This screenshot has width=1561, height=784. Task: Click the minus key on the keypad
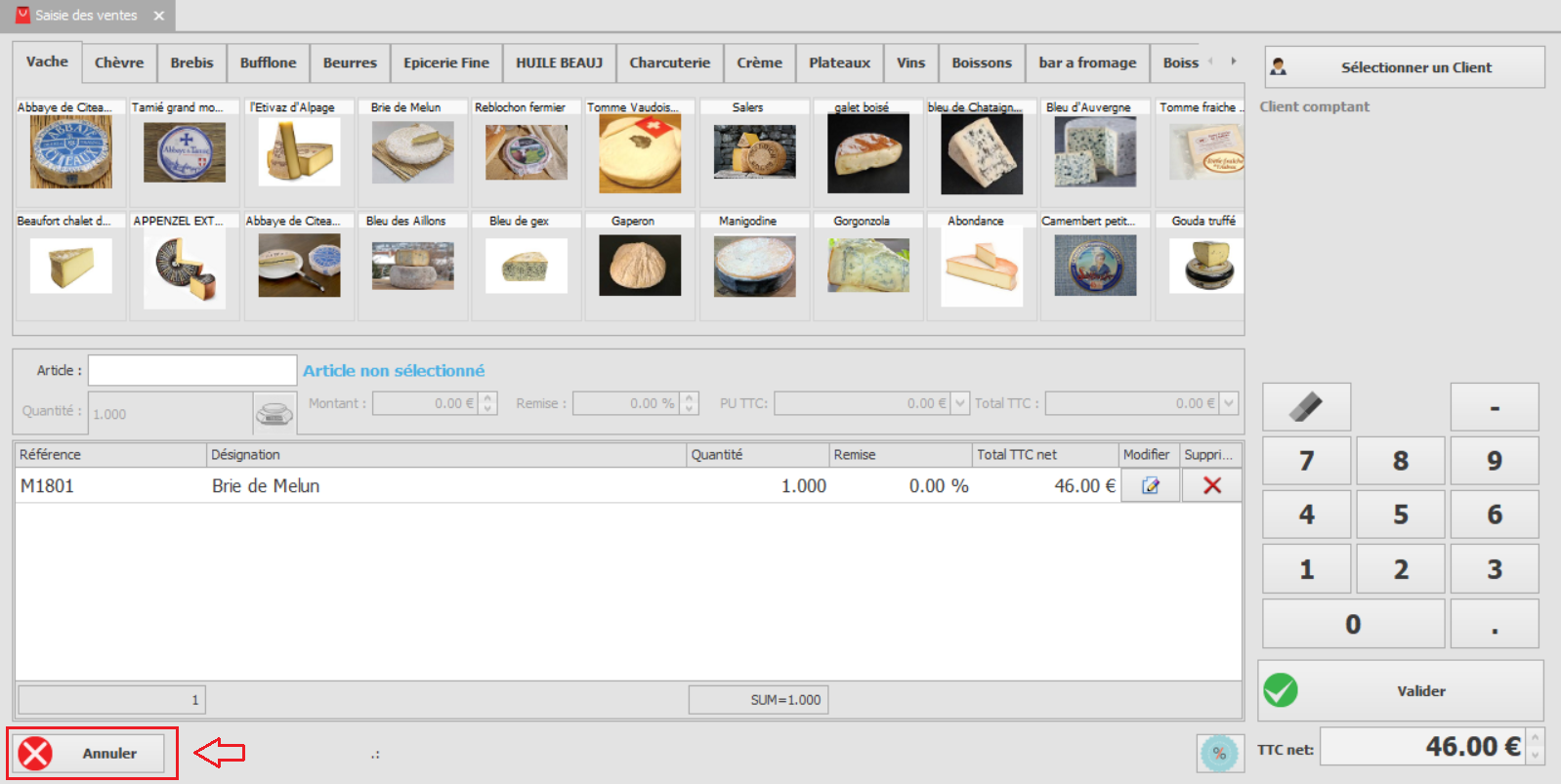(x=1495, y=406)
